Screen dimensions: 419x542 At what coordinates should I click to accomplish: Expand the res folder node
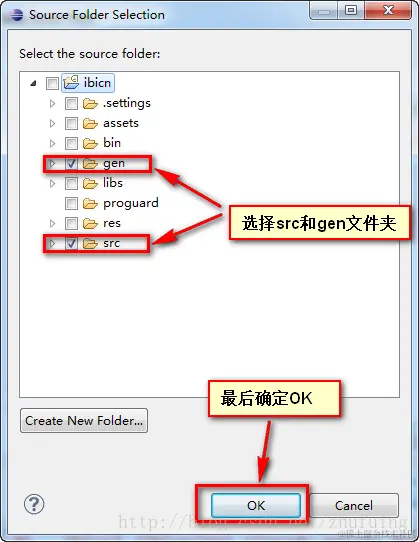pyautogui.click(x=52, y=223)
